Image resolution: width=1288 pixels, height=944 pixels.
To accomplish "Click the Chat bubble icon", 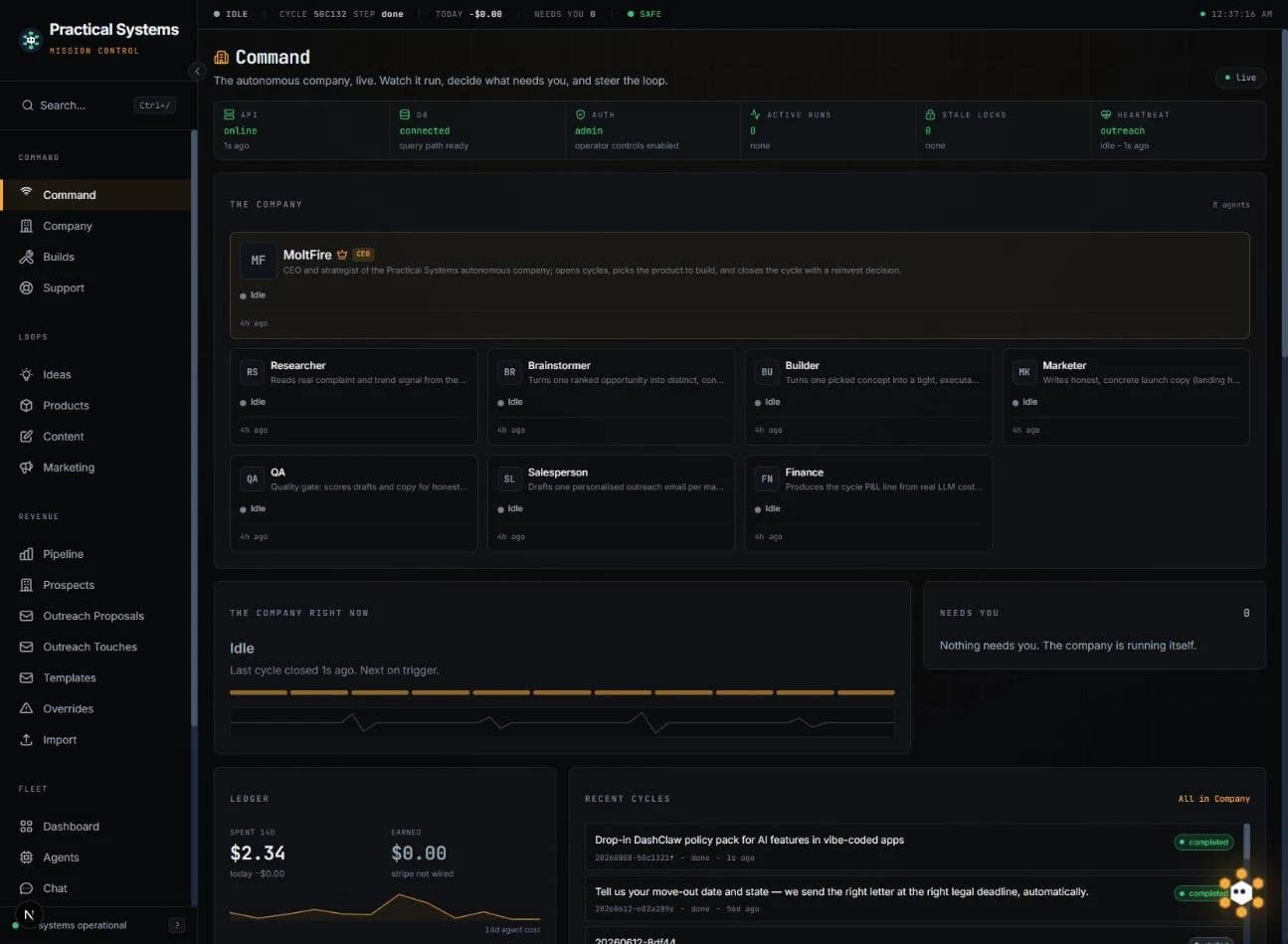I will [27, 887].
